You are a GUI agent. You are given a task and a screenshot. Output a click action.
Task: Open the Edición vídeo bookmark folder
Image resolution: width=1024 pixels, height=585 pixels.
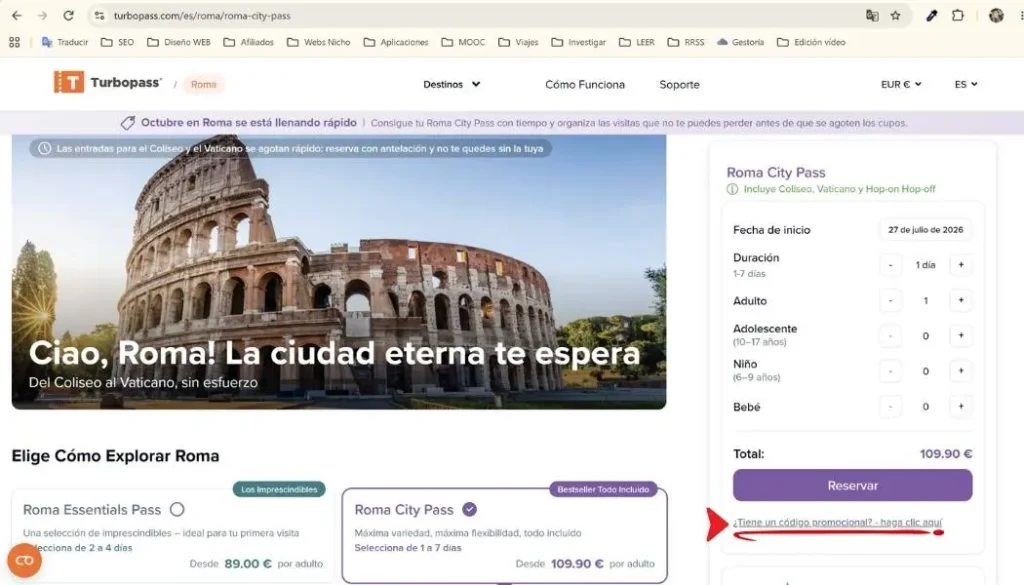[812, 42]
